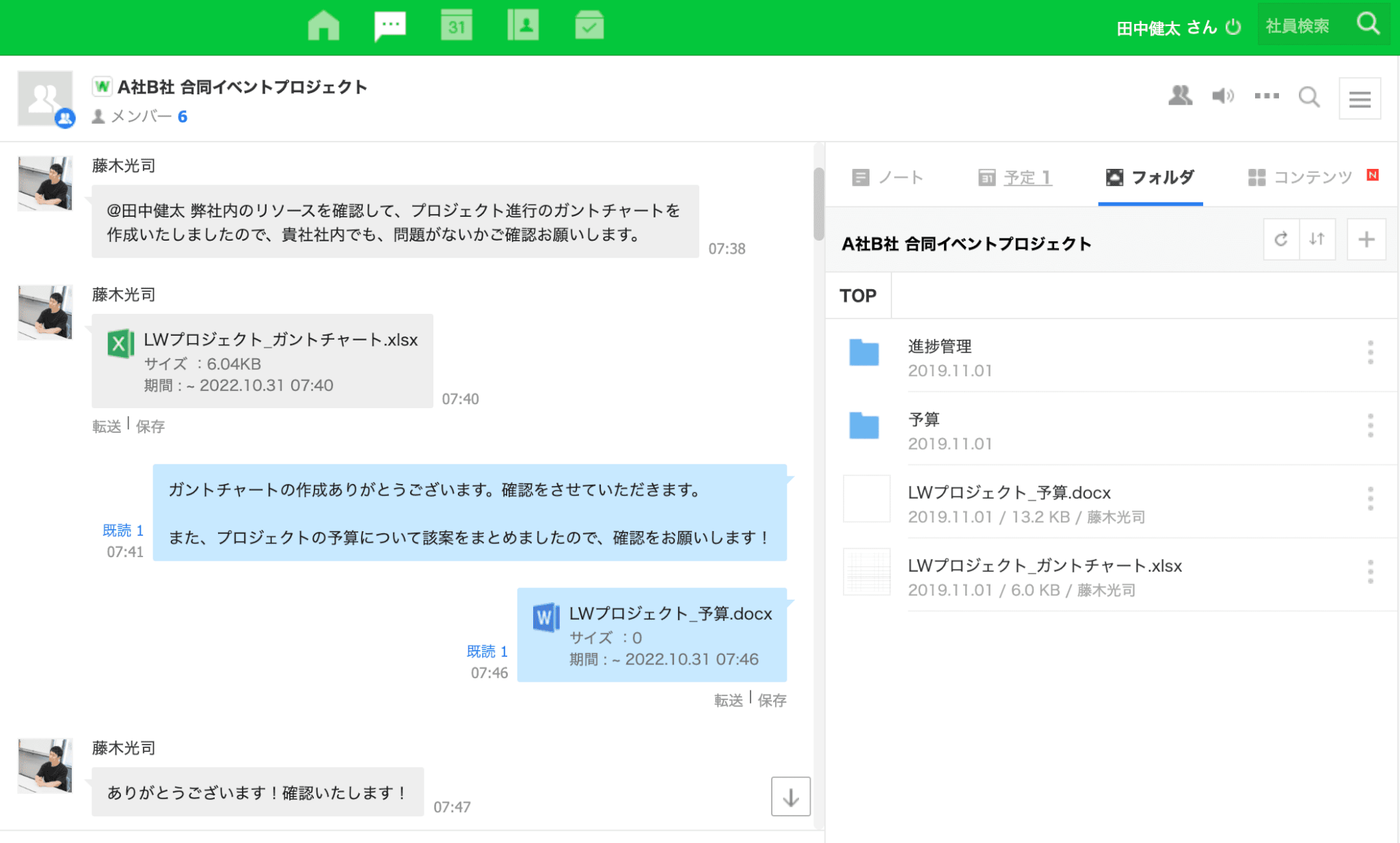Screen dimensions: 1400x843
Task: Refresh the folder list
Action: click(1281, 239)
